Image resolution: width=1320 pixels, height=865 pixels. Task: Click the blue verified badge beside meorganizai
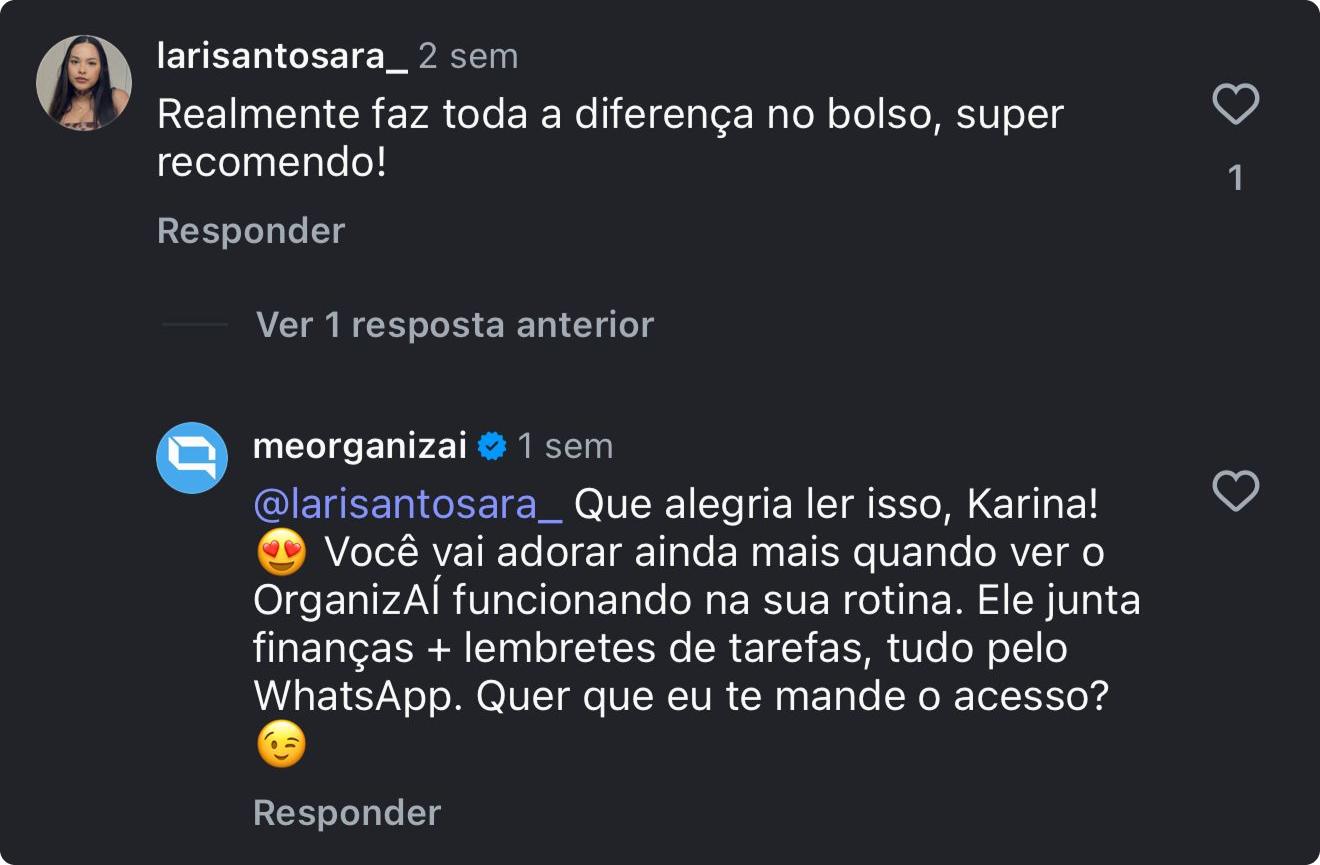point(492,446)
